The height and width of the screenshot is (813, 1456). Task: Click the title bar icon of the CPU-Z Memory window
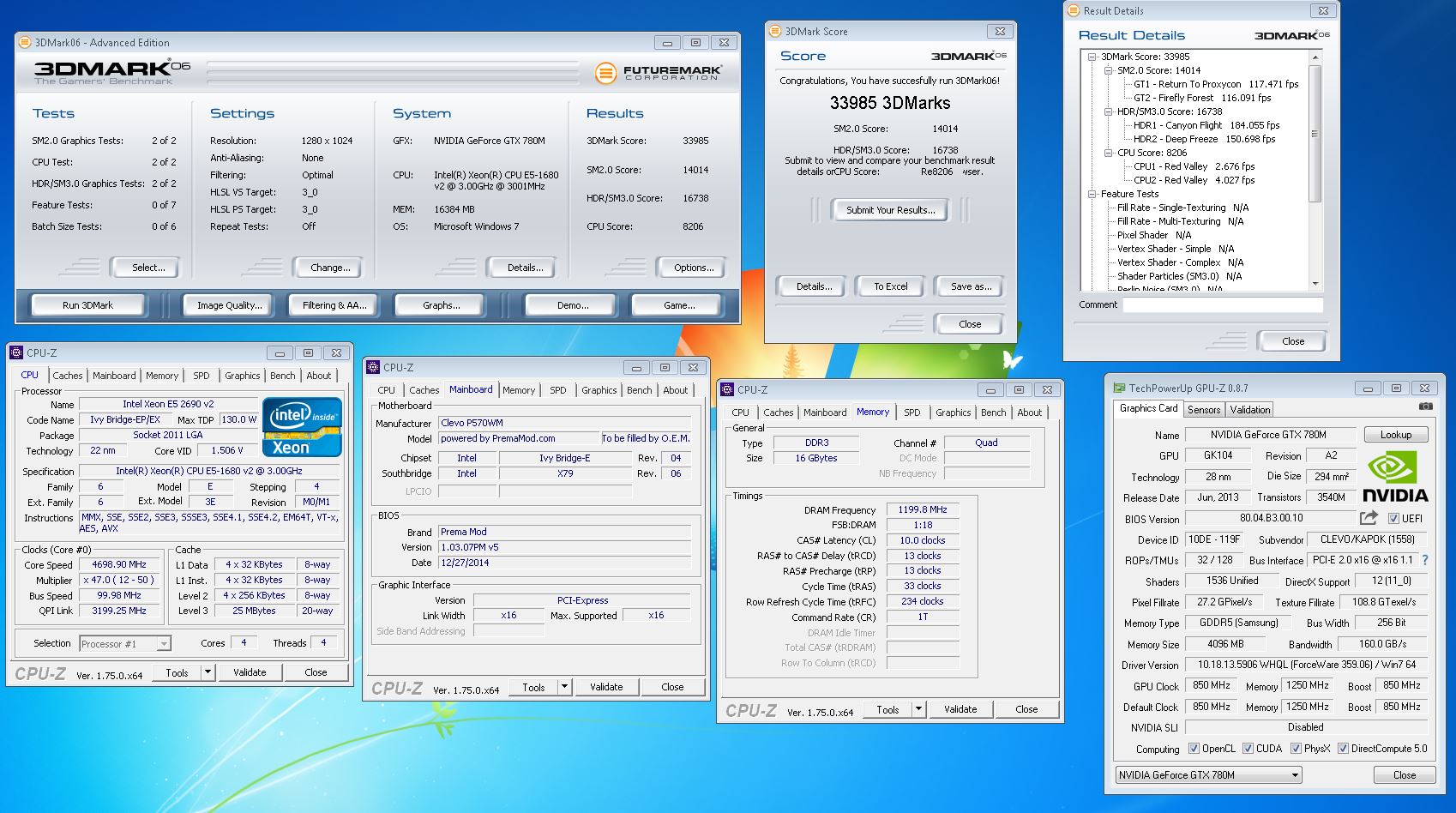pyautogui.click(x=727, y=389)
